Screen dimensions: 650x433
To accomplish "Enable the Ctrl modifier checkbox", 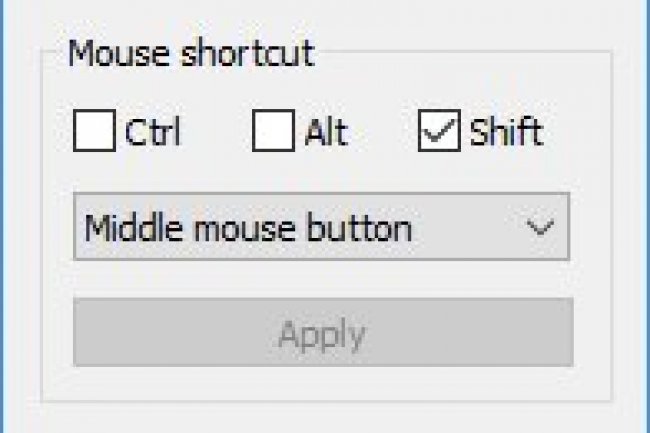I will click(94, 132).
